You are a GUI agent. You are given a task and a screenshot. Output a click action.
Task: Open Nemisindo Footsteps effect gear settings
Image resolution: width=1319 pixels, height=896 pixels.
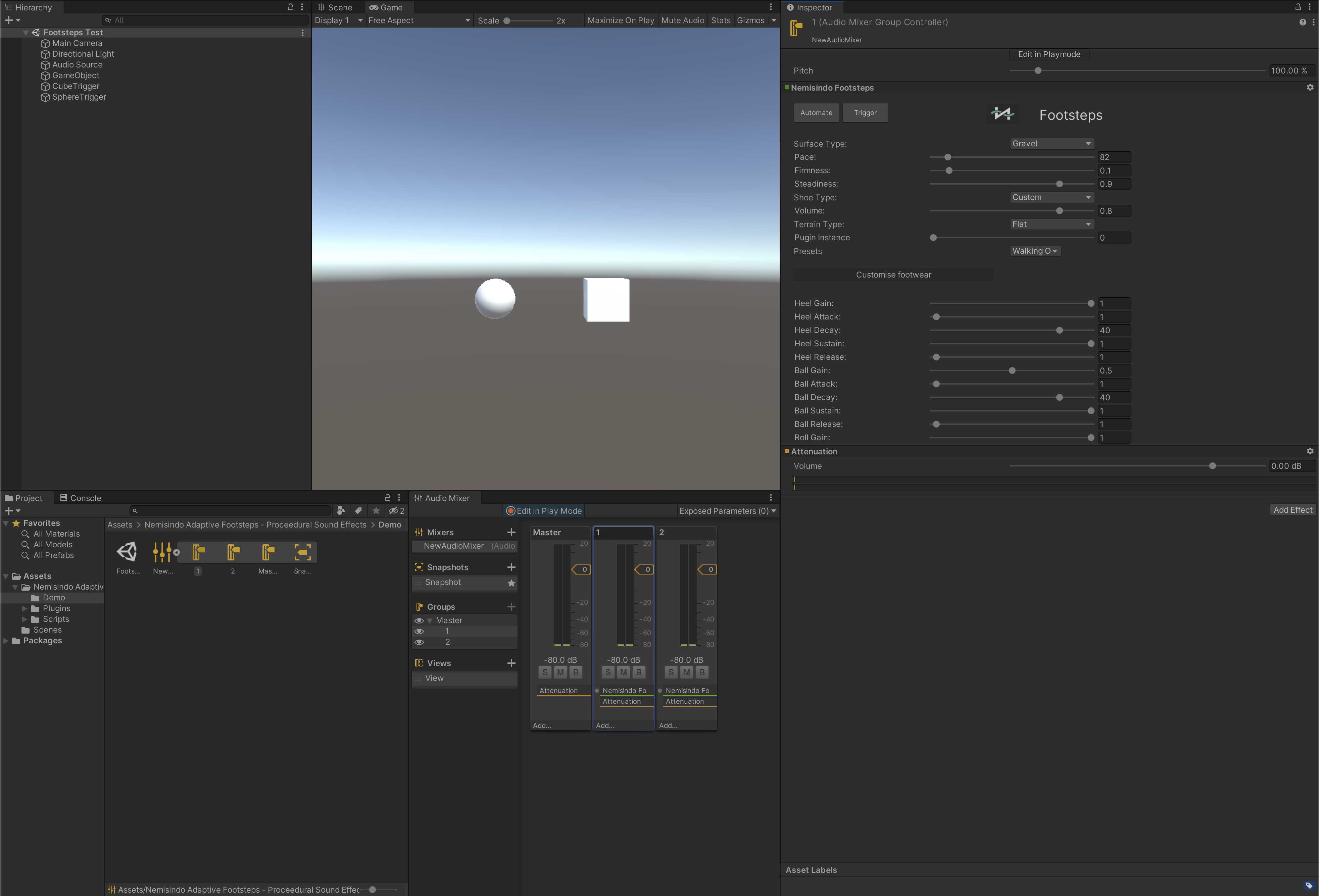pyautogui.click(x=1310, y=87)
